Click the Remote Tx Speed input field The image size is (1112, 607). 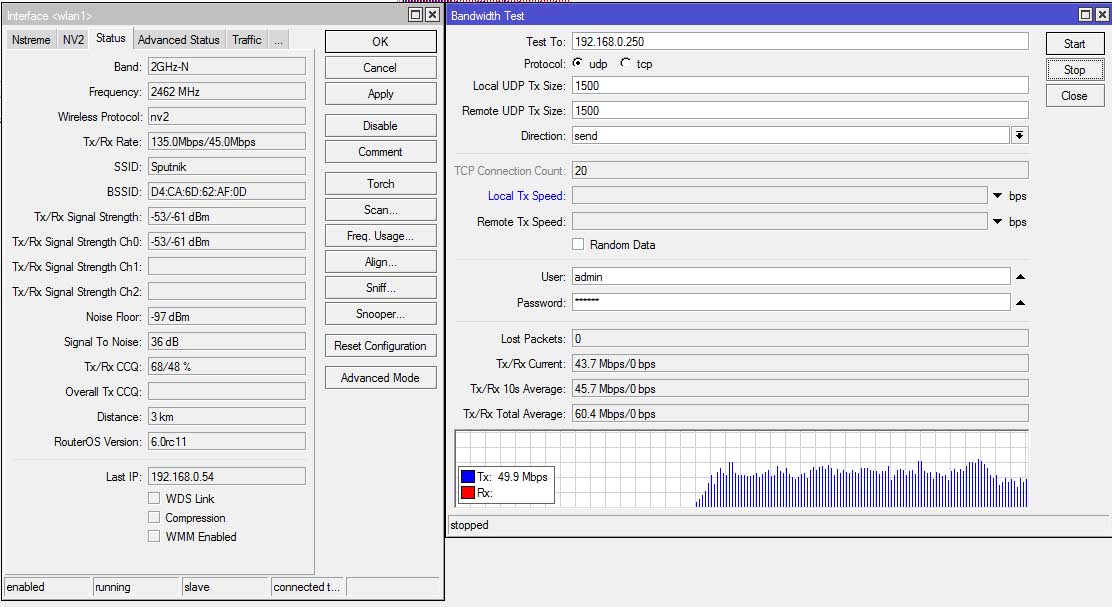[x=779, y=222]
